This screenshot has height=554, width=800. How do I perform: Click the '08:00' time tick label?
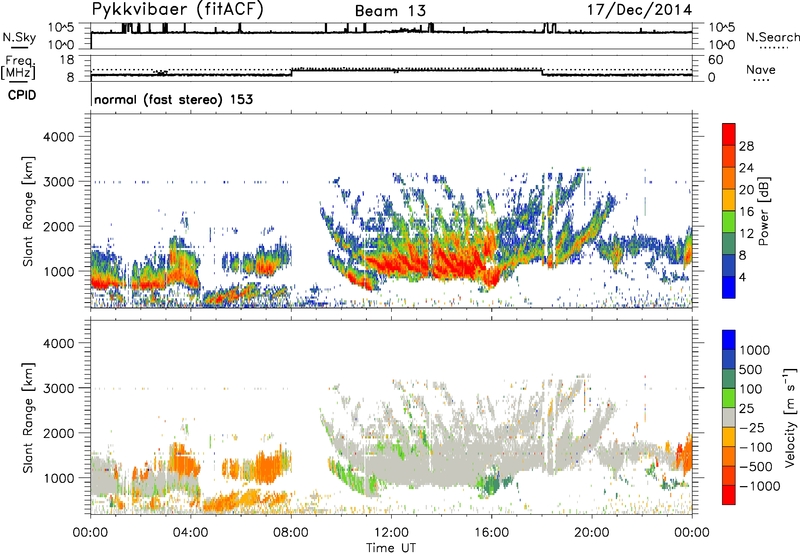(x=291, y=533)
